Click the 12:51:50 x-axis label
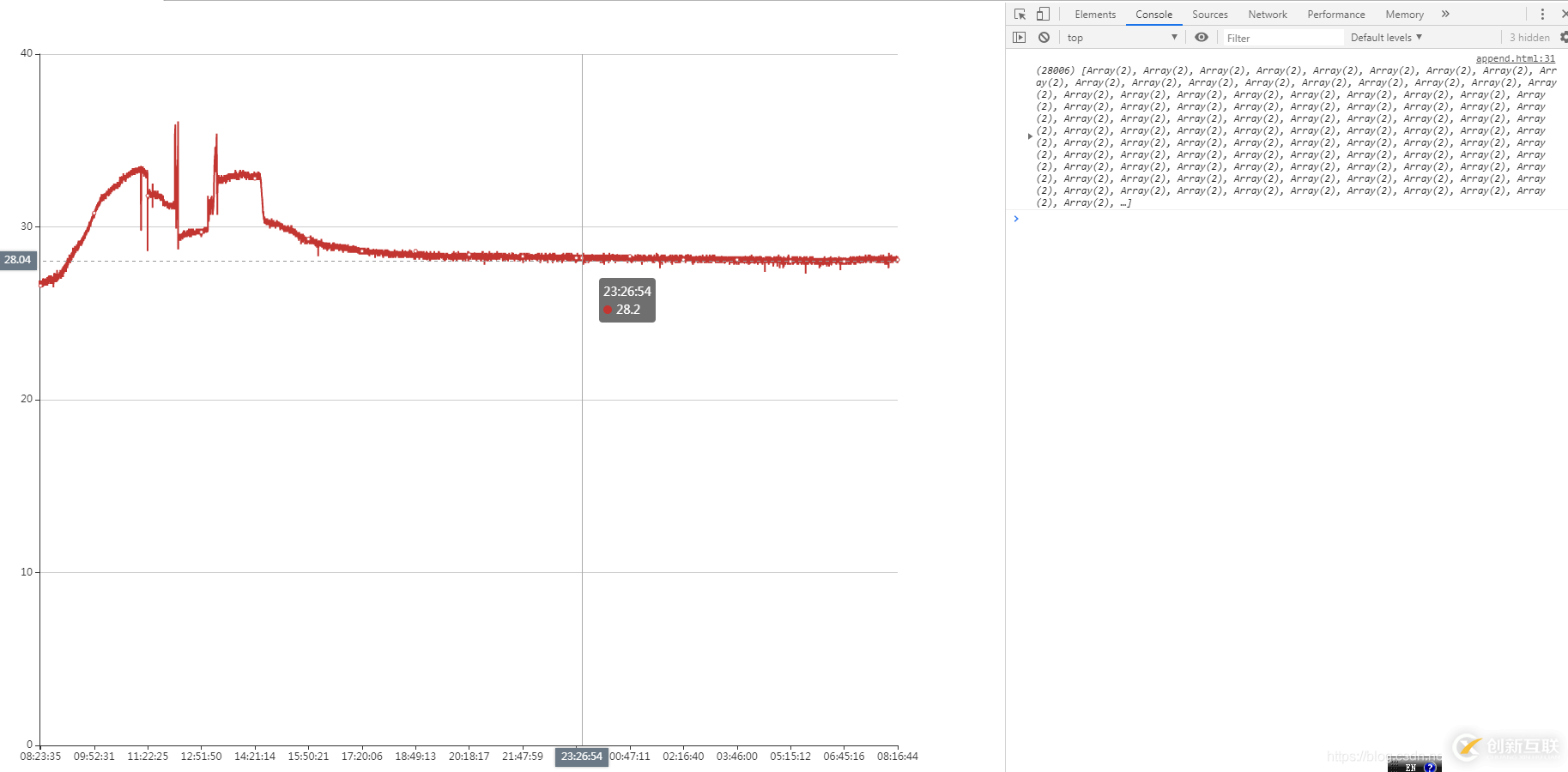Viewport: 1568px width, 772px height. [x=201, y=757]
